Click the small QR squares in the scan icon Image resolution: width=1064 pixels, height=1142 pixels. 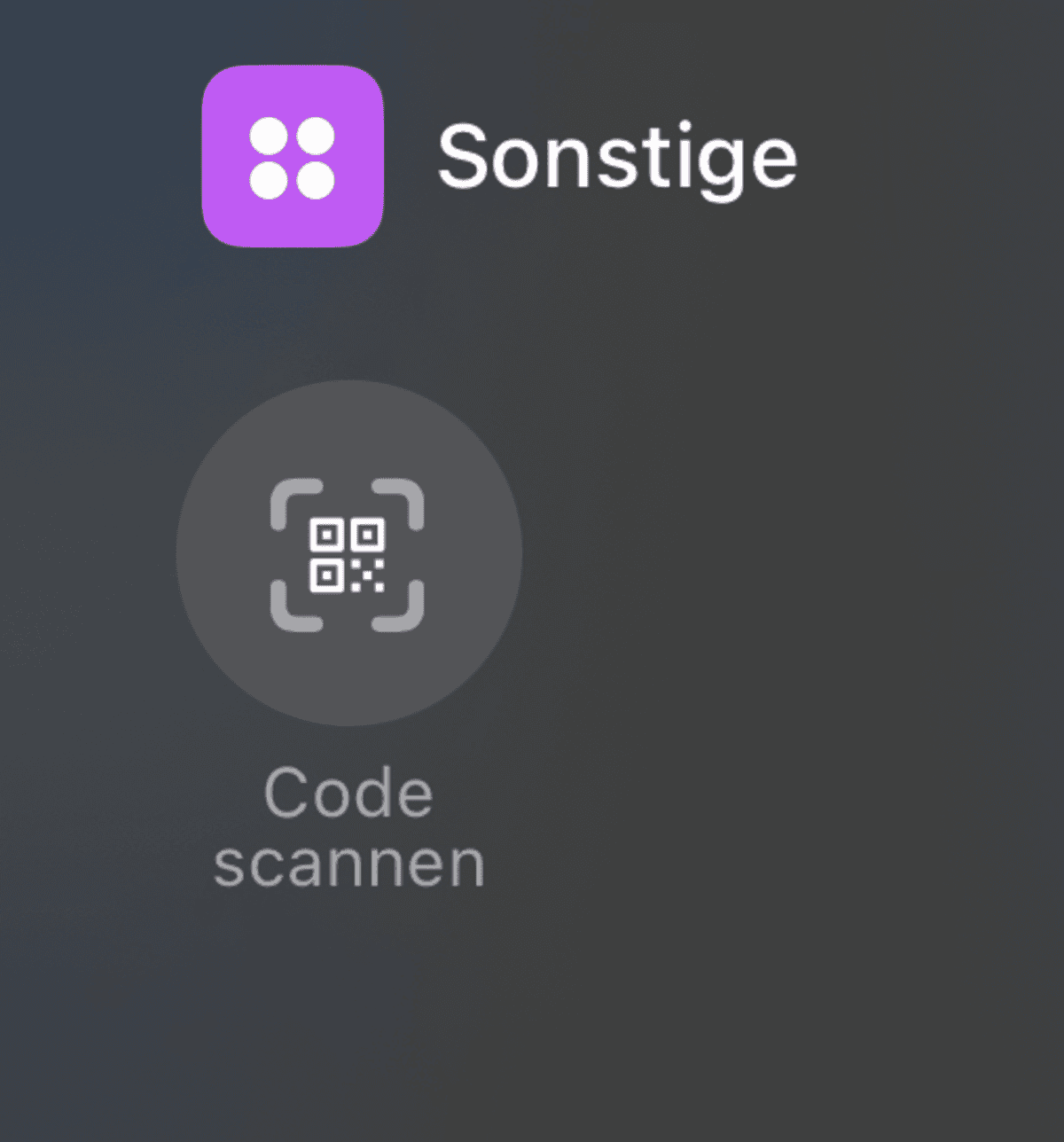click(x=347, y=555)
